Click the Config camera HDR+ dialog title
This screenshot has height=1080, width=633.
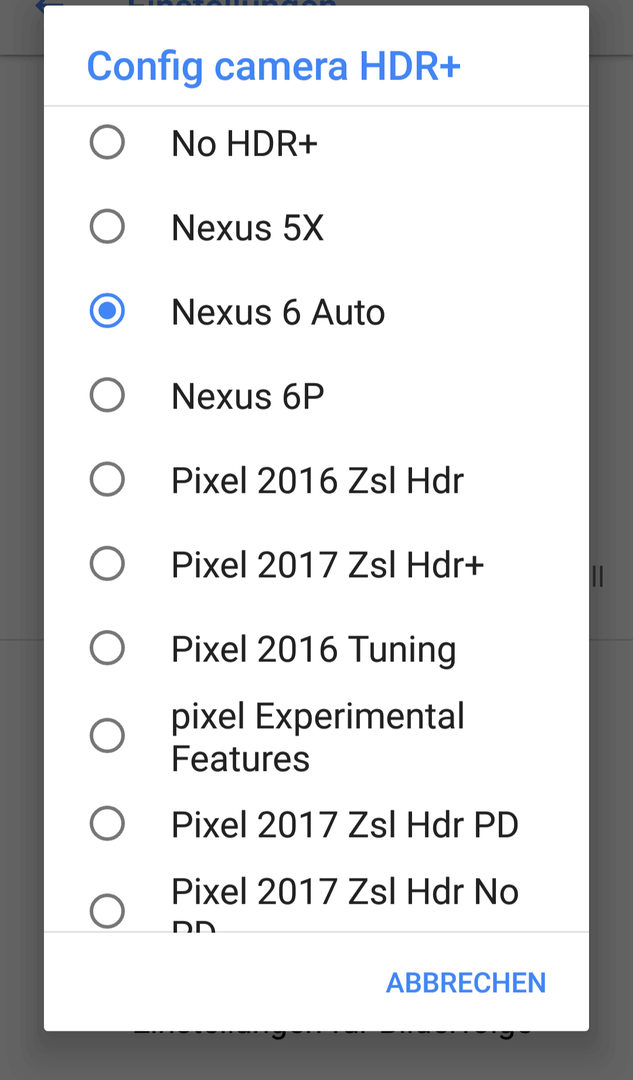[x=273, y=66]
